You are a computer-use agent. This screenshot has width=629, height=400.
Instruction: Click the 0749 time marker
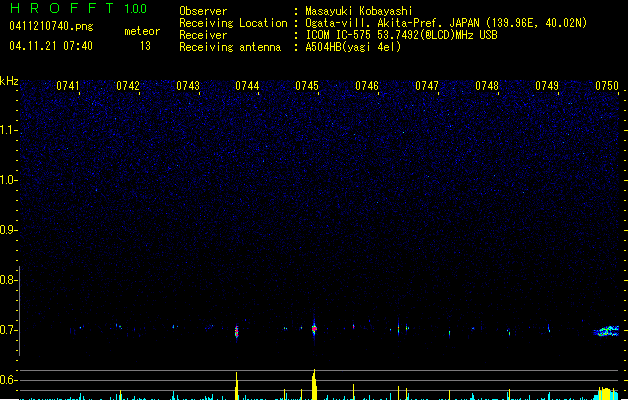click(547, 86)
